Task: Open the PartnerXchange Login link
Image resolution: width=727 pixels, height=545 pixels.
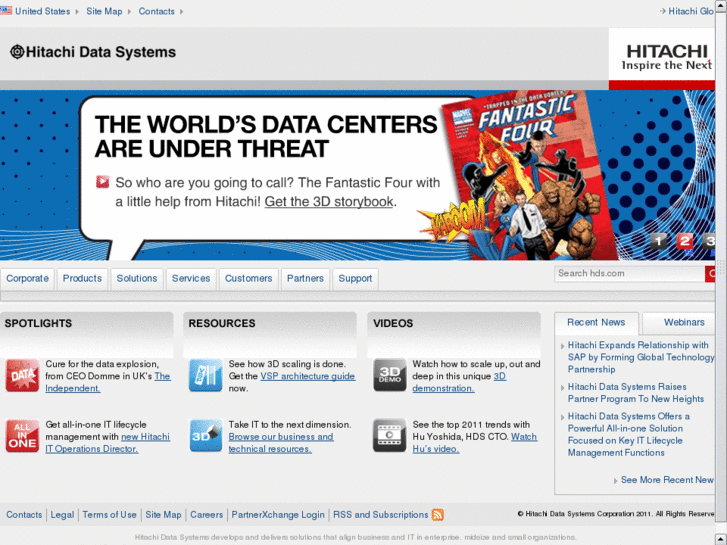Action: tap(278, 515)
